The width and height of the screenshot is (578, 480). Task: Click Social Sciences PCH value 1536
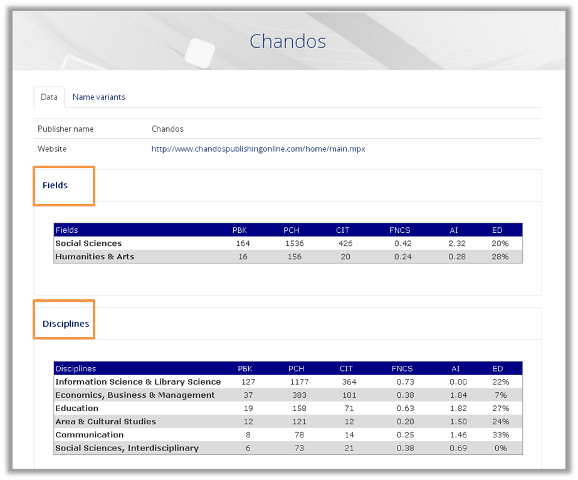295,243
